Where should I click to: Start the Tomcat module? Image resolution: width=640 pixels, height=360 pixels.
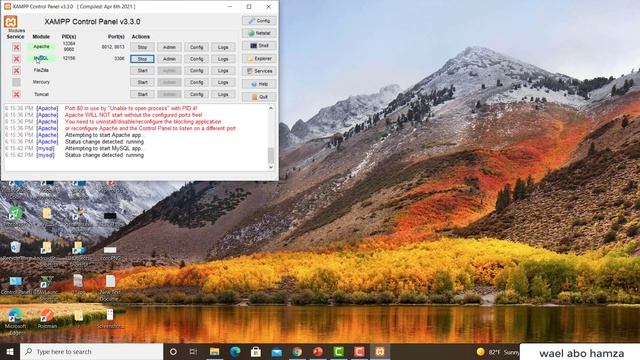[142, 94]
